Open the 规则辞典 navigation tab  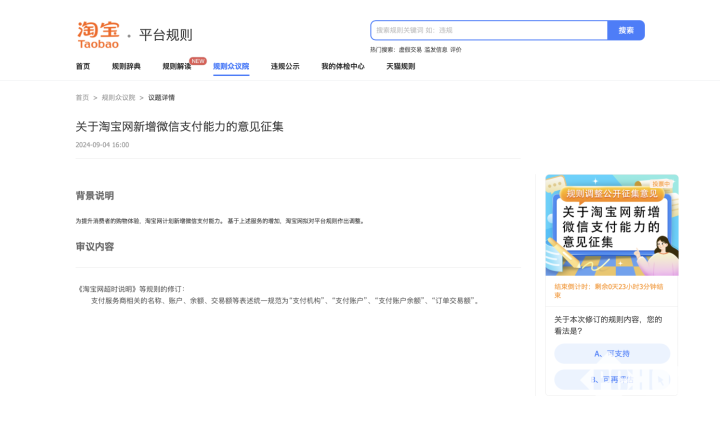(126, 66)
